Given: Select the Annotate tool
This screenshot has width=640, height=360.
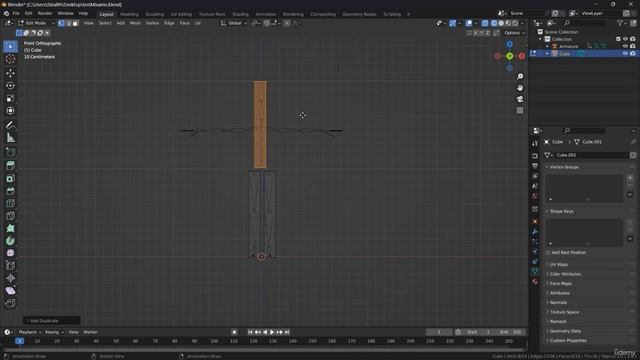Looking at the screenshot, I should (10, 125).
